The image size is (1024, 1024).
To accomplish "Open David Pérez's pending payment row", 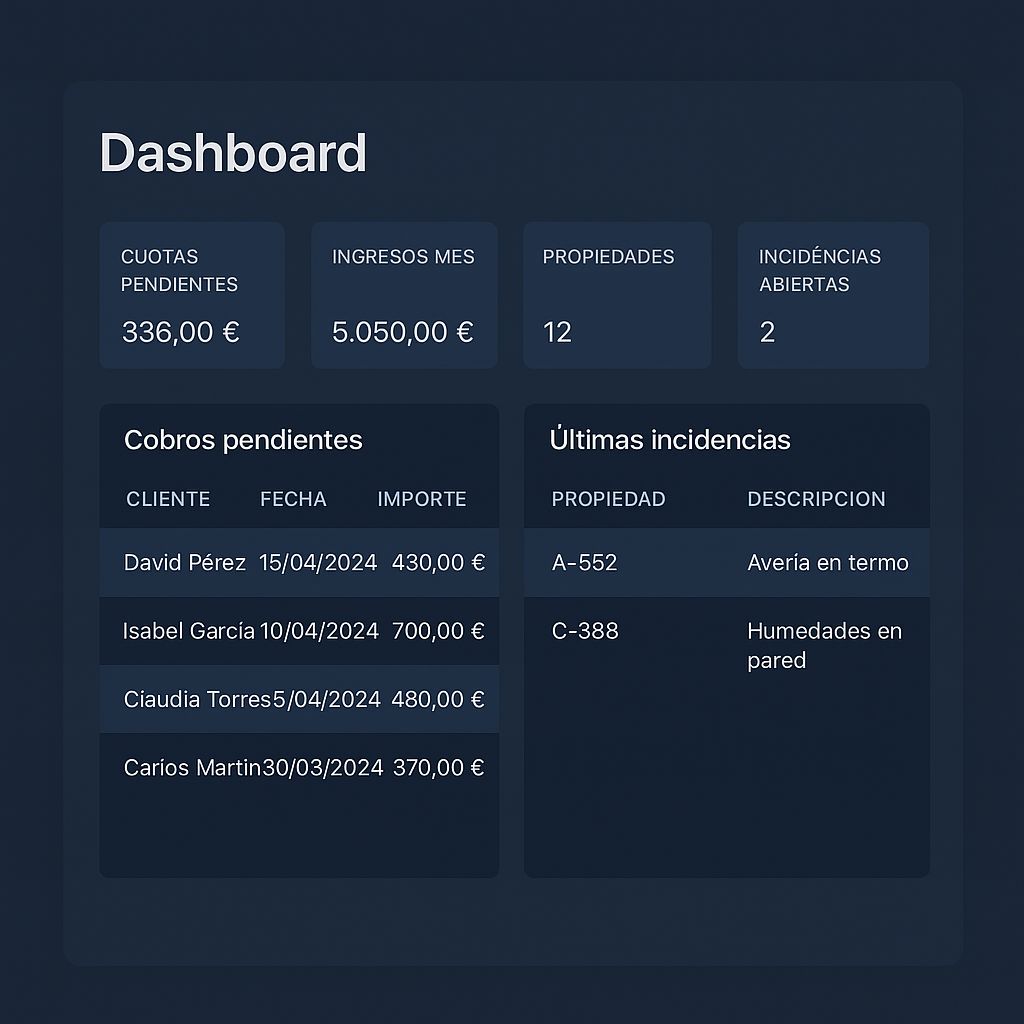I will [299, 563].
